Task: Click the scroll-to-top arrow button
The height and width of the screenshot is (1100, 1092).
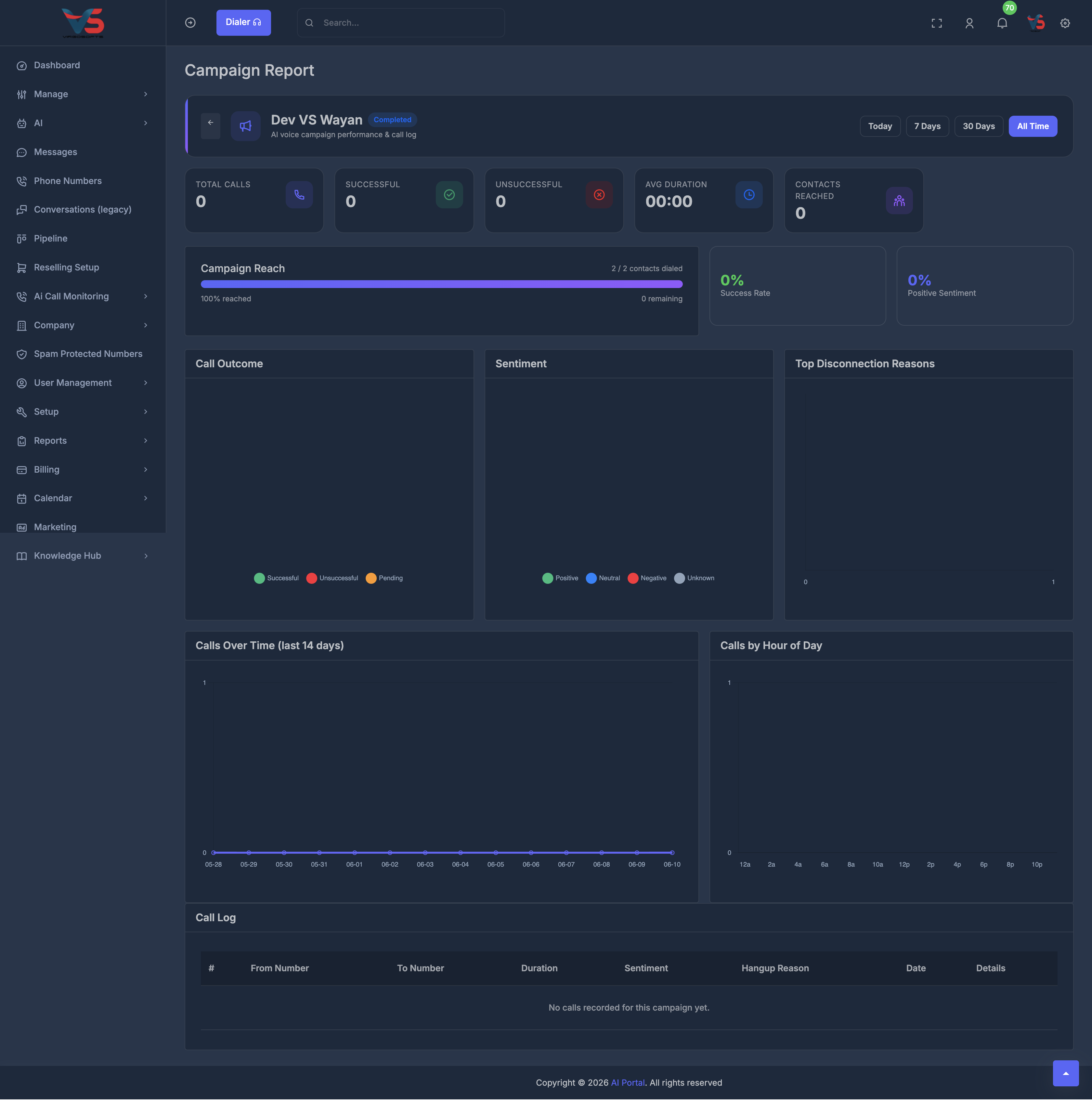Action: pos(1065,1073)
